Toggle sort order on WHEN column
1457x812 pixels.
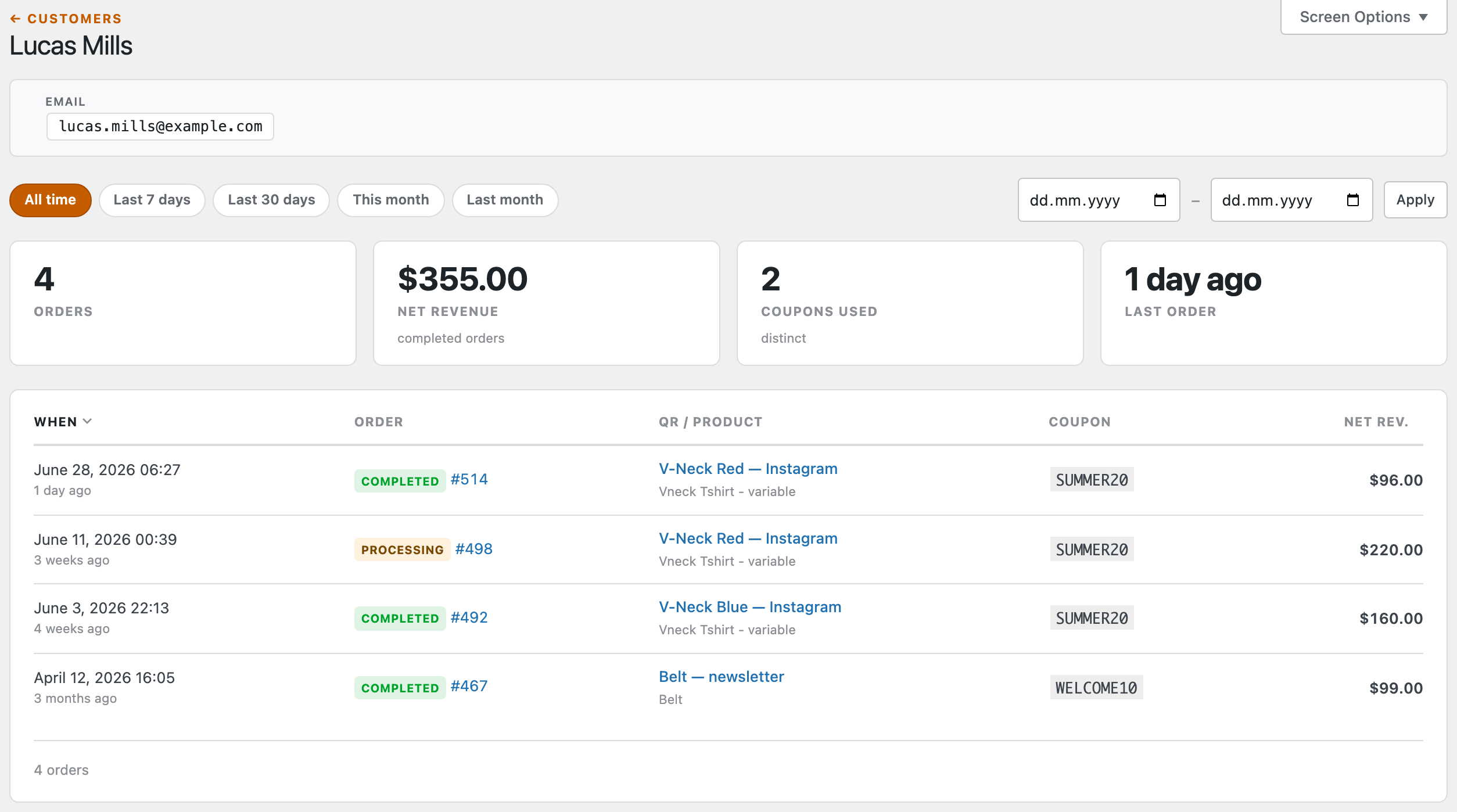(63, 422)
